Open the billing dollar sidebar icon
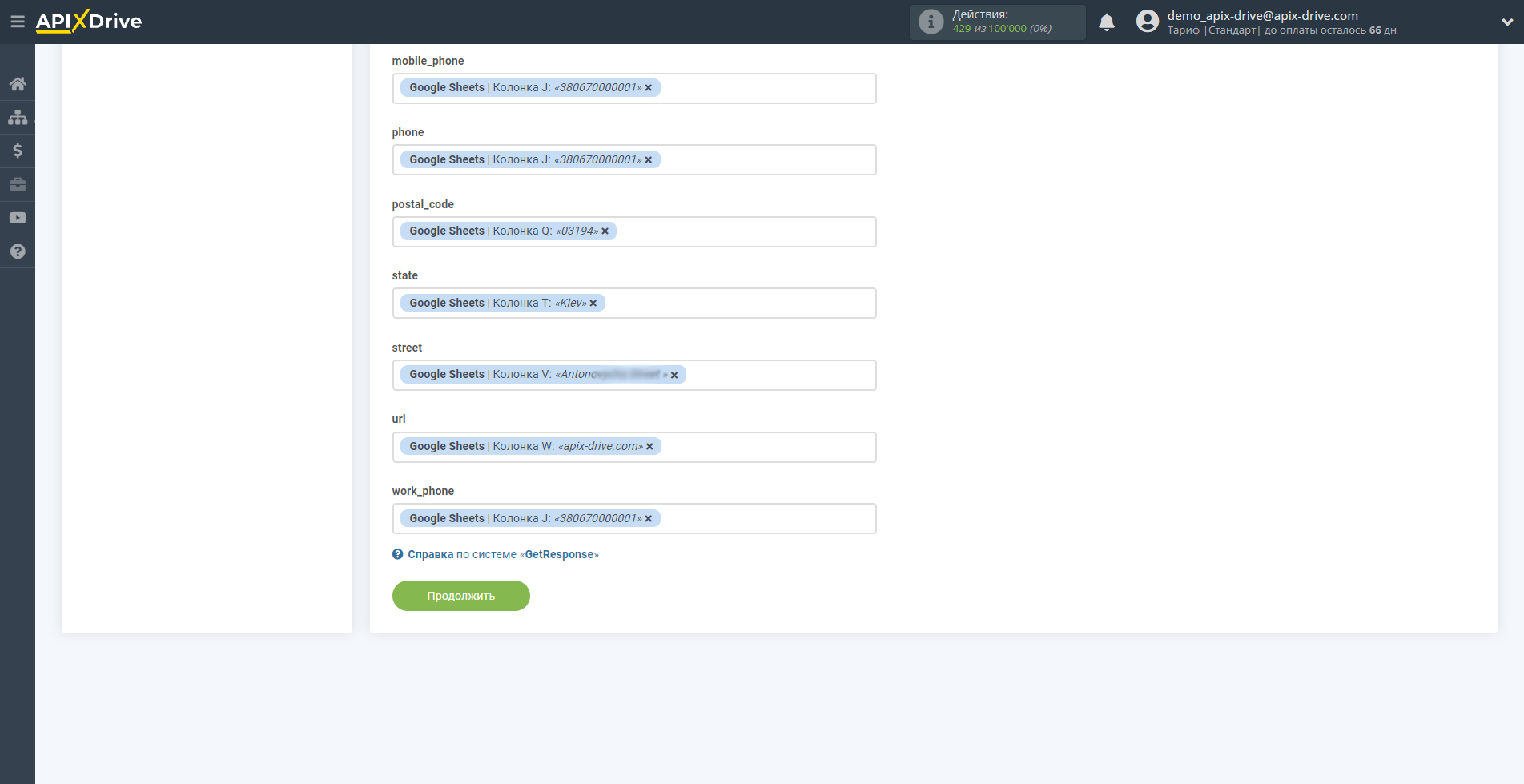The height and width of the screenshot is (784, 1524). pyautogui.click(x=18, y=151)
